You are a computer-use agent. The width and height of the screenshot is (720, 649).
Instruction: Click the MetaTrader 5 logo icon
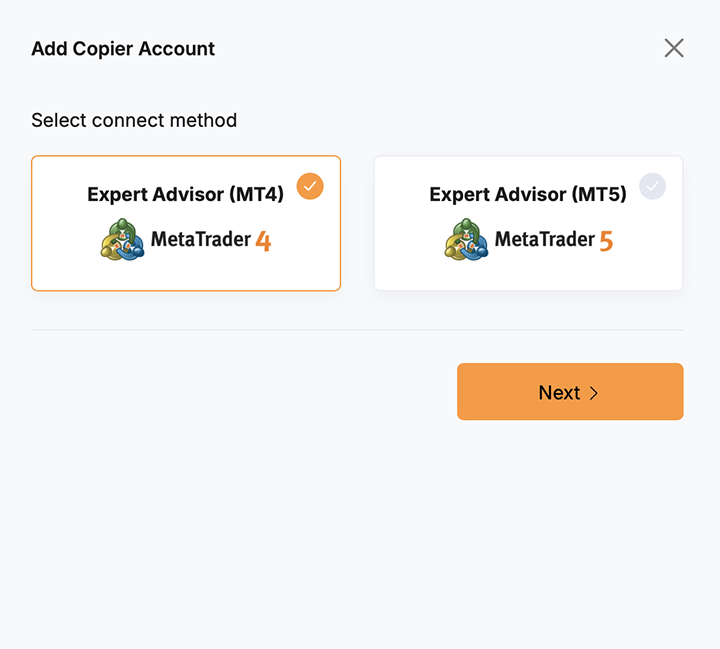pos(466,240)
